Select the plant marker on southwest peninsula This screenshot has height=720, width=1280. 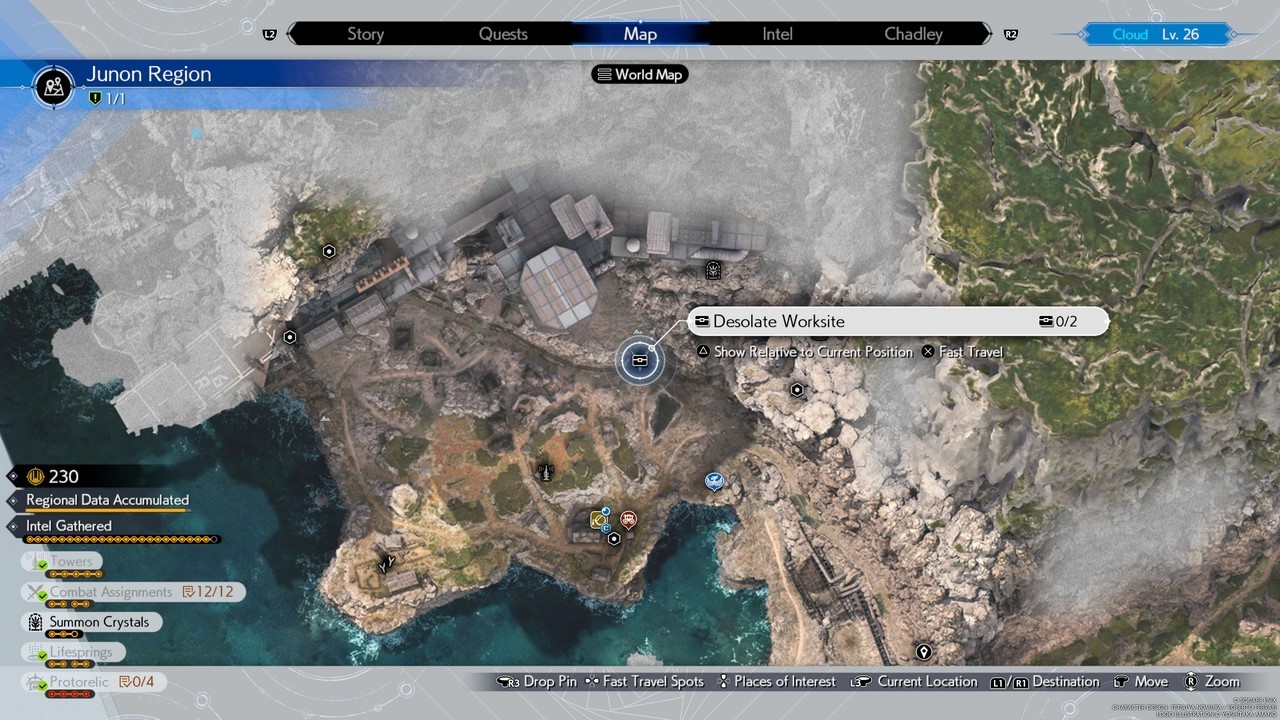pos(386,564)
